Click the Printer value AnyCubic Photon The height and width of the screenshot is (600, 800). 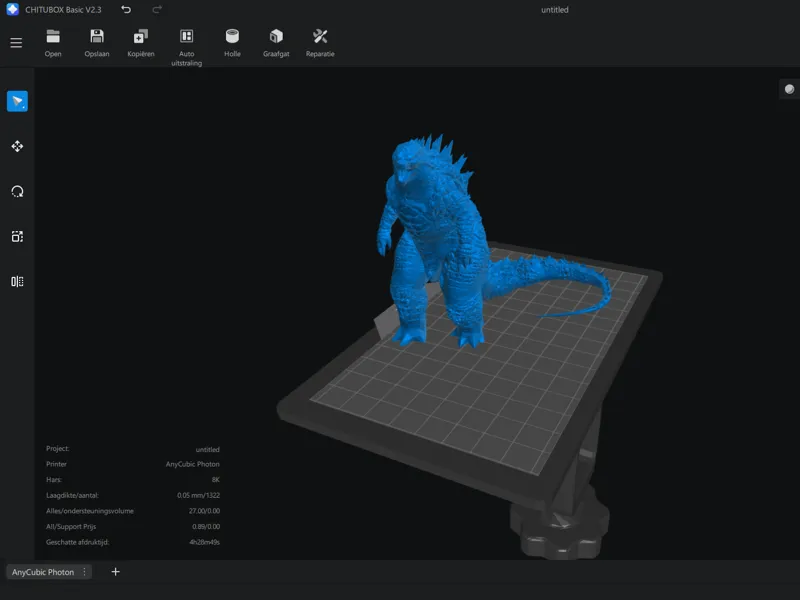(192, 464)
